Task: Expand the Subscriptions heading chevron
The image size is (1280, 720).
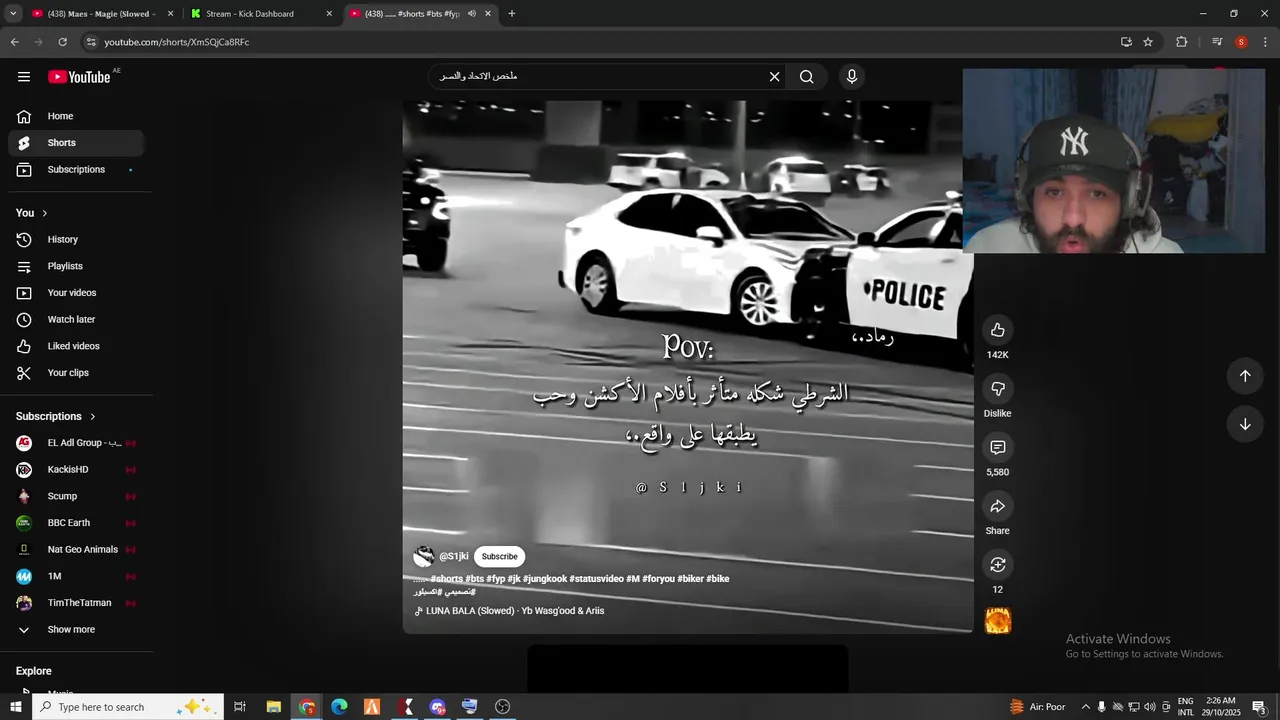Action: click(93, 416)
